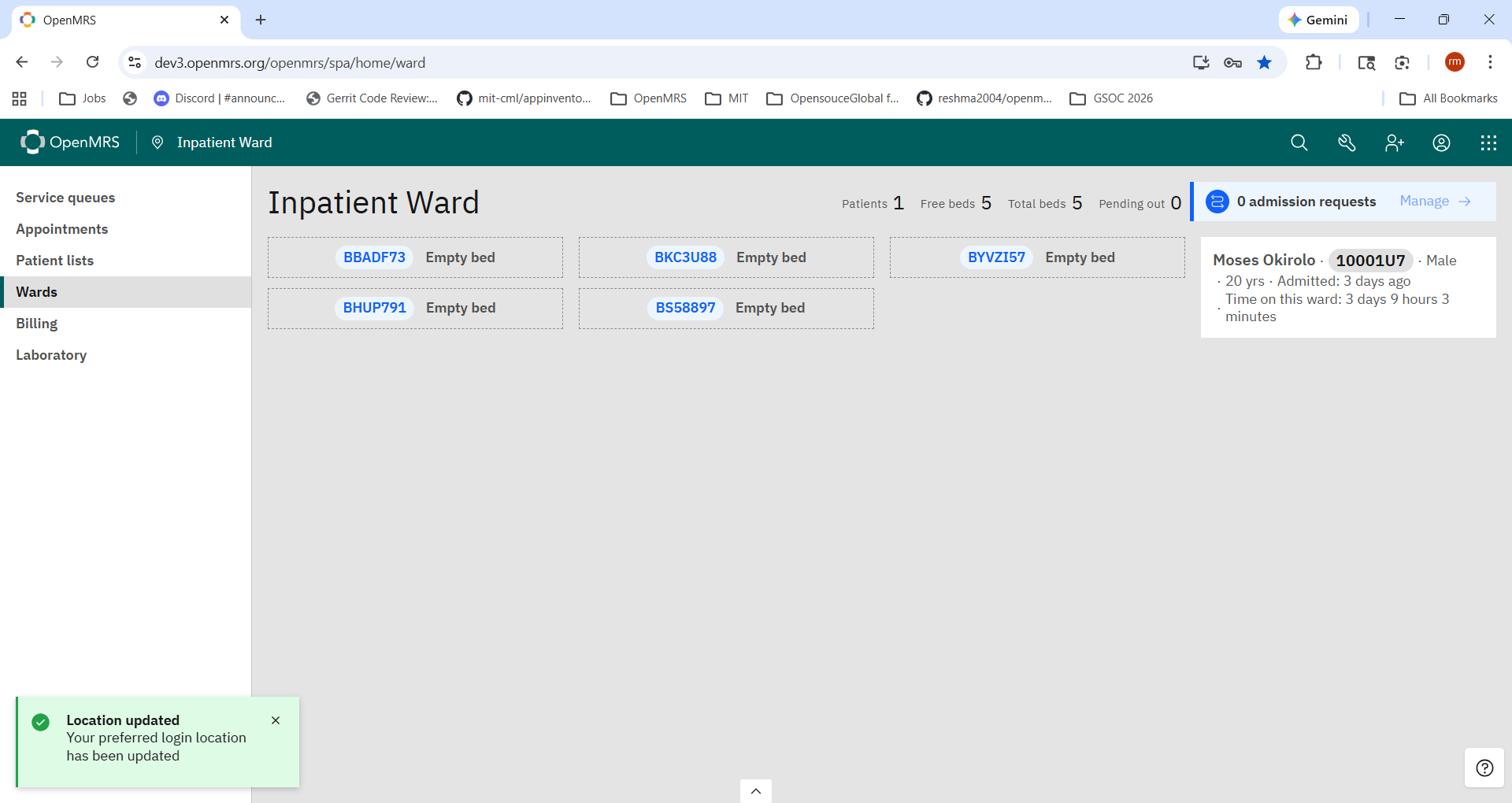The image size is (1512, 803).
Task: Open the implementer tools wrench icon
Action: (1347, 142)
